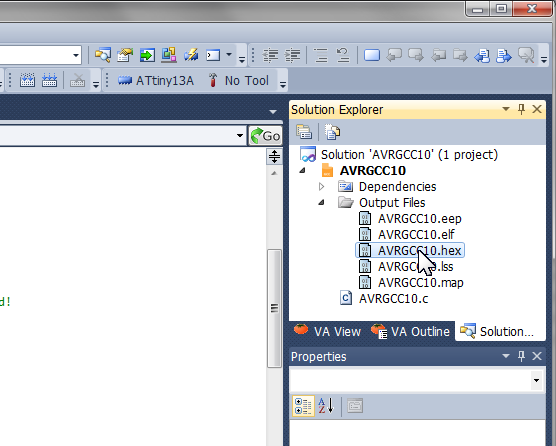Toggle the Categorized view in Properties
Screen dimensions: 556x446
[303, 406]
